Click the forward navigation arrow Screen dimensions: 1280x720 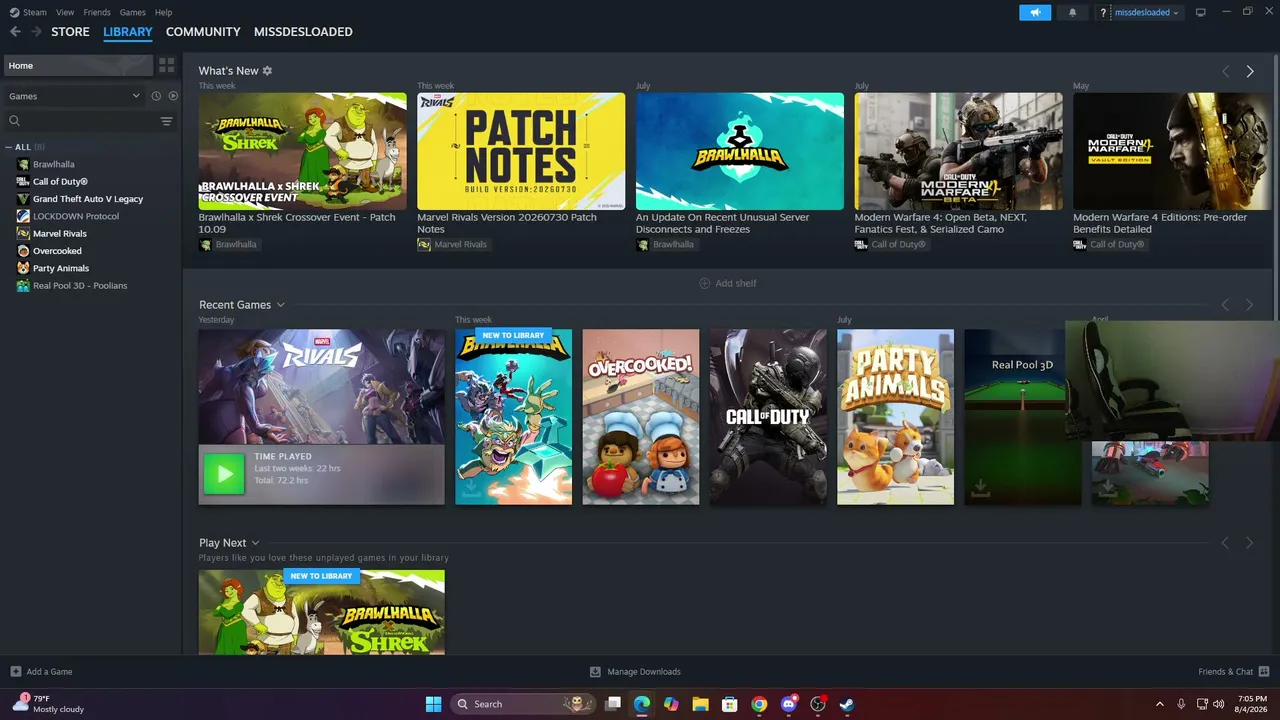point(37,32)
